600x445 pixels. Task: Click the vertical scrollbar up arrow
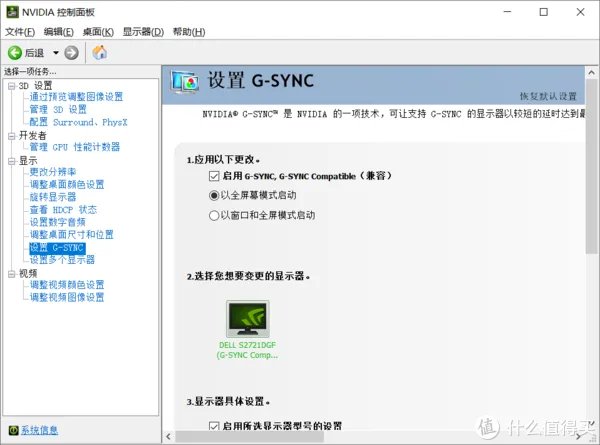tap(592, 72)
